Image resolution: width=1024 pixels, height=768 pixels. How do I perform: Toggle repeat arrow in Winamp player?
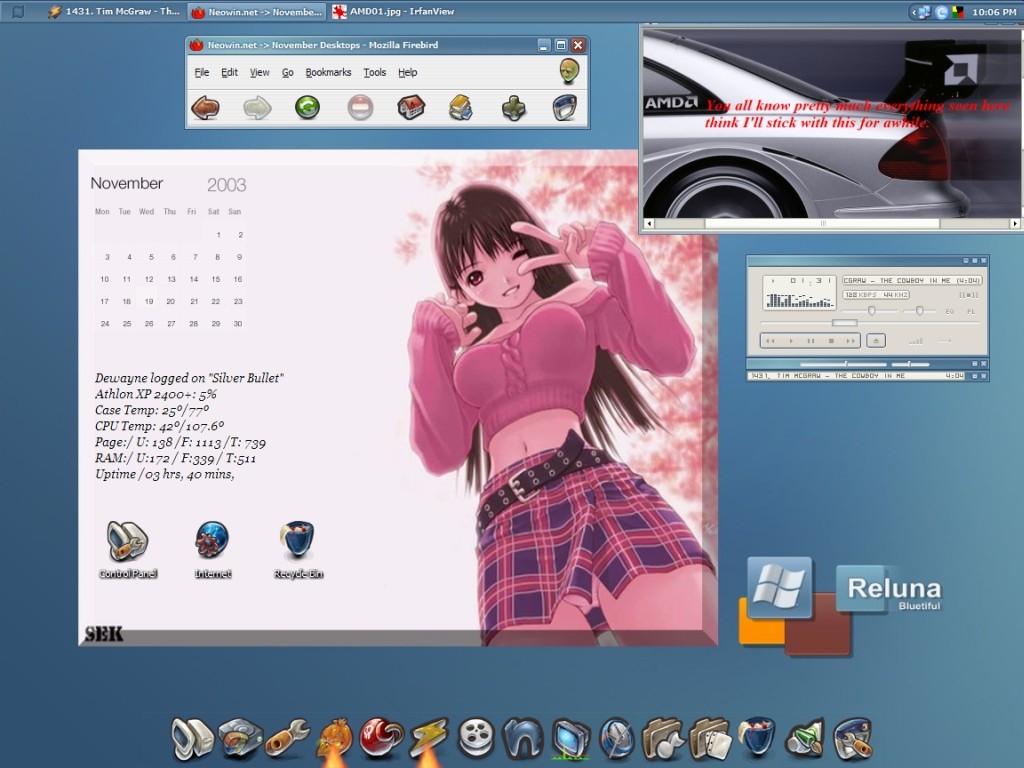[943, 341]
